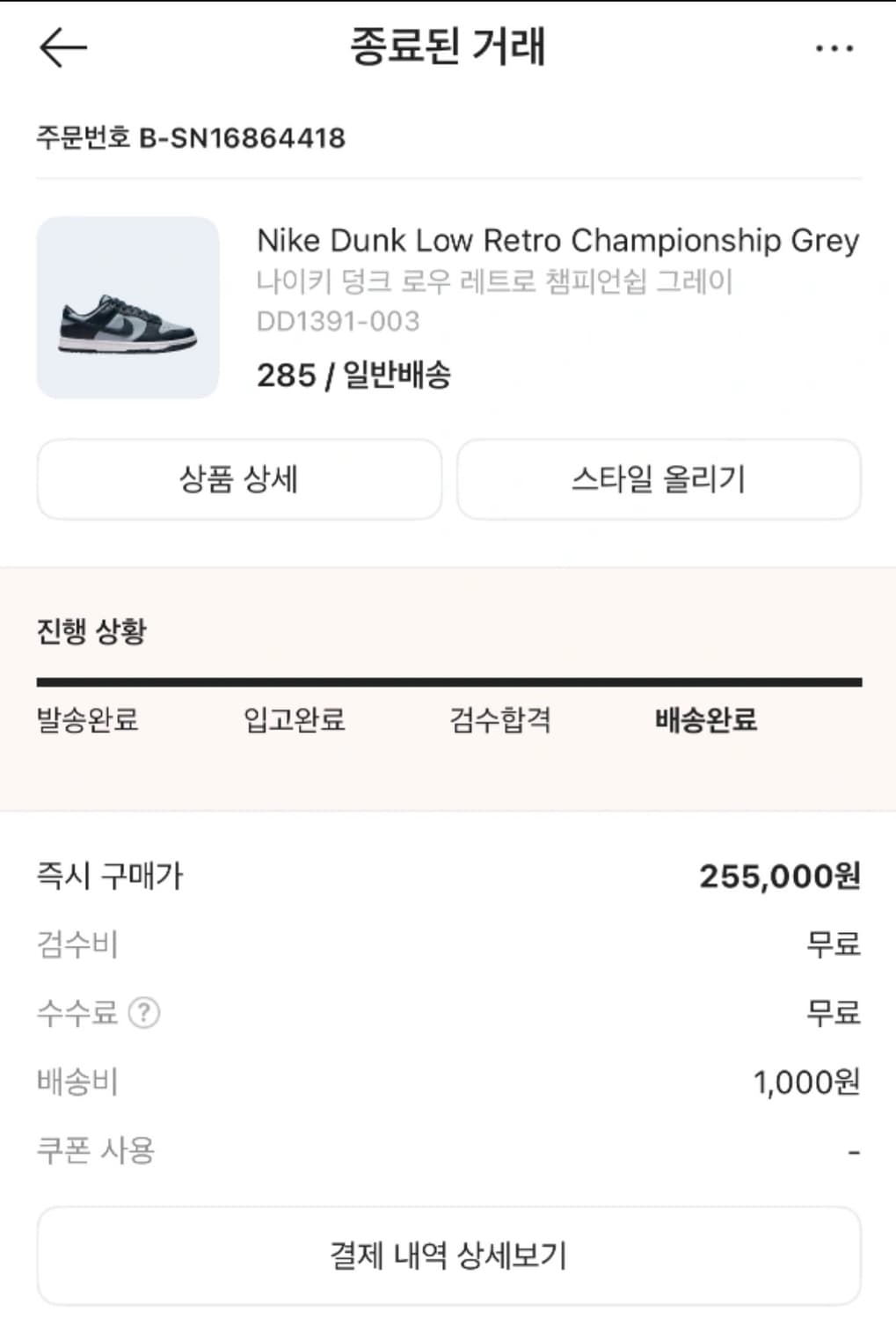Open the three-dot more options menu

[834, 48]
